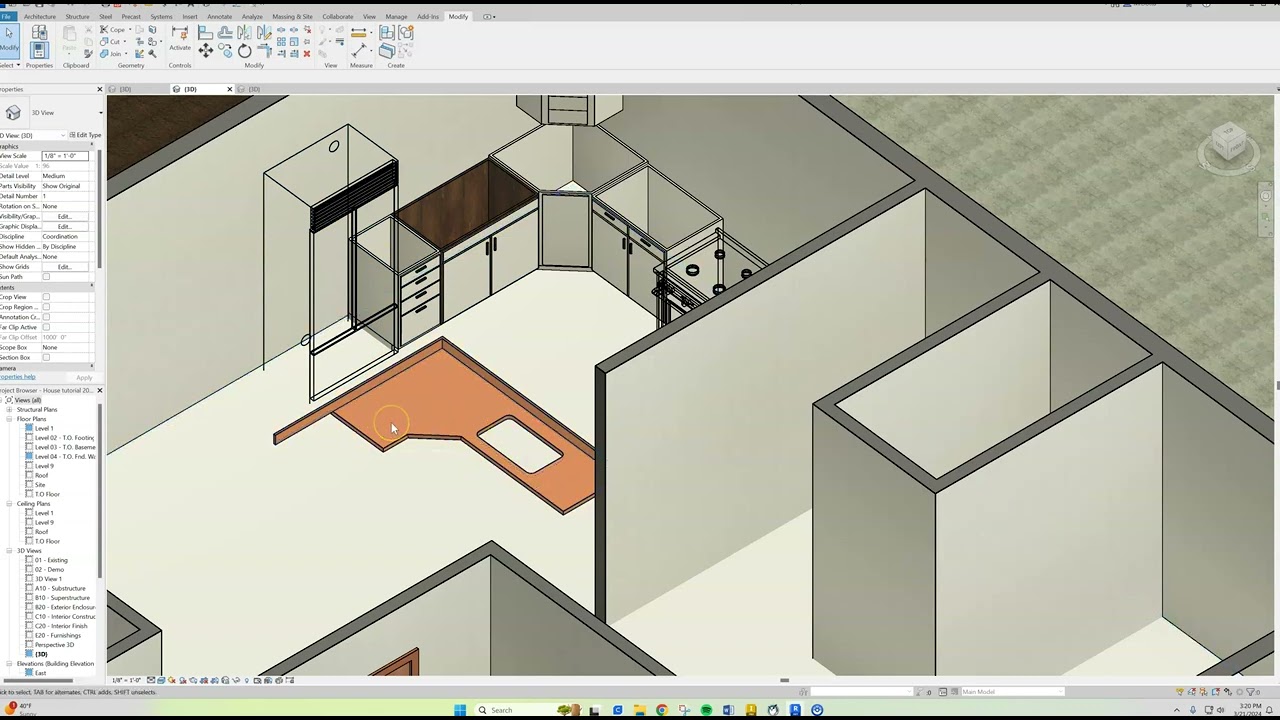Collapse the Elevations (Building Elevation) node

pyautogui.click(x=9, y=664)
